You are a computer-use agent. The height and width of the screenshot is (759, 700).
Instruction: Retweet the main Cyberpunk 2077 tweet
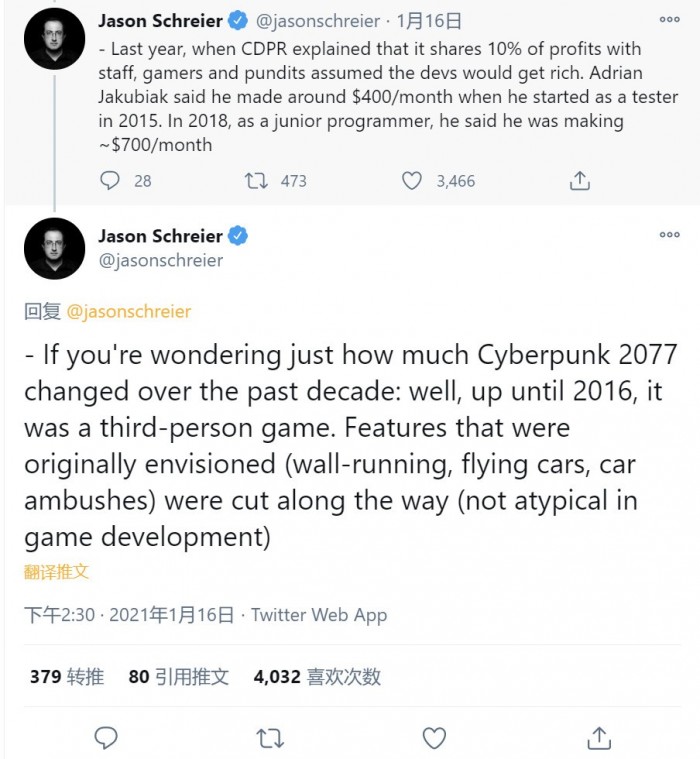pyautogui.click(x=270, y=738)
